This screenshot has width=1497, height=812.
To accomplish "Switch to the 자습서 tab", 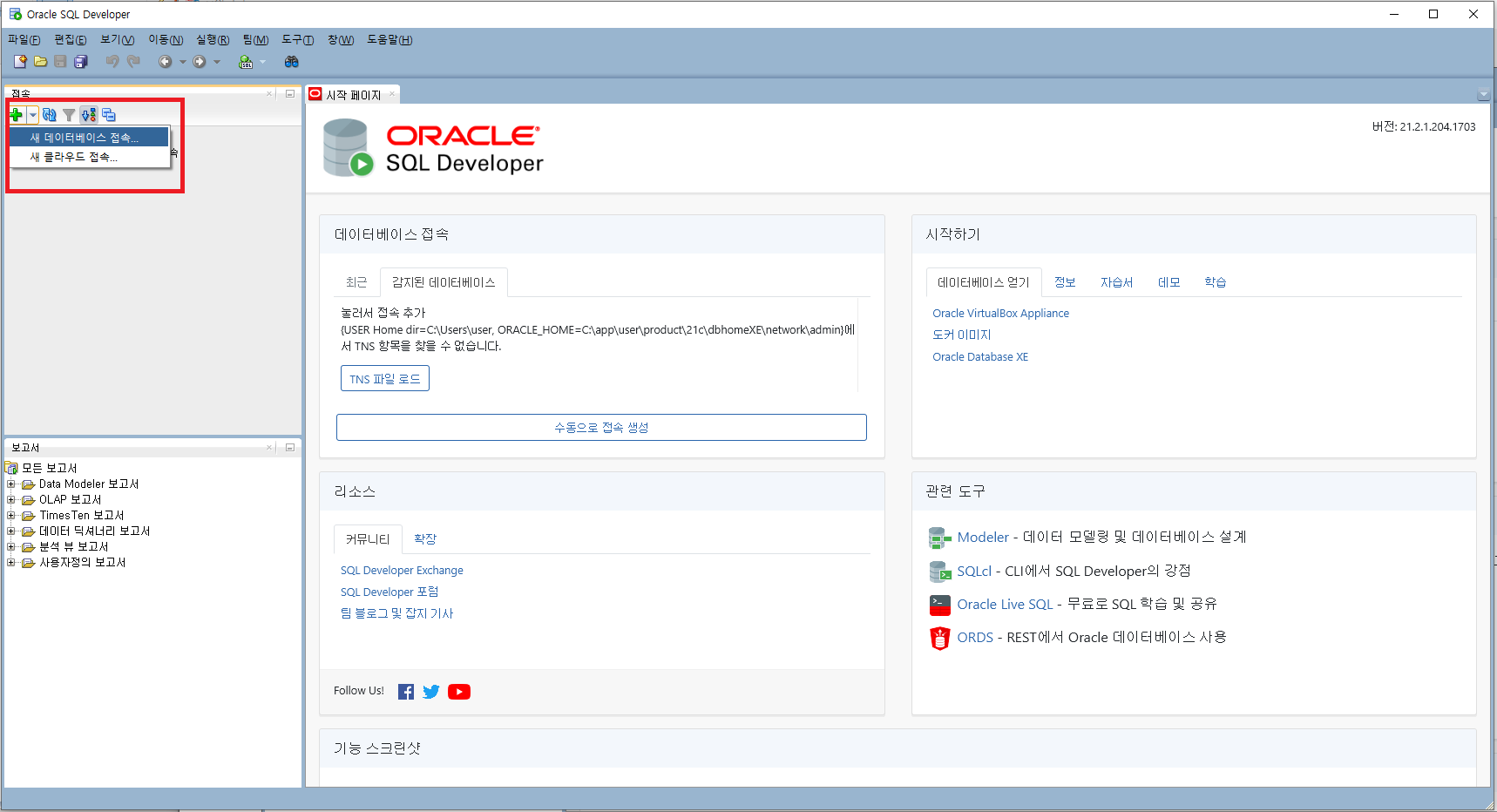I will point(1116,282).
